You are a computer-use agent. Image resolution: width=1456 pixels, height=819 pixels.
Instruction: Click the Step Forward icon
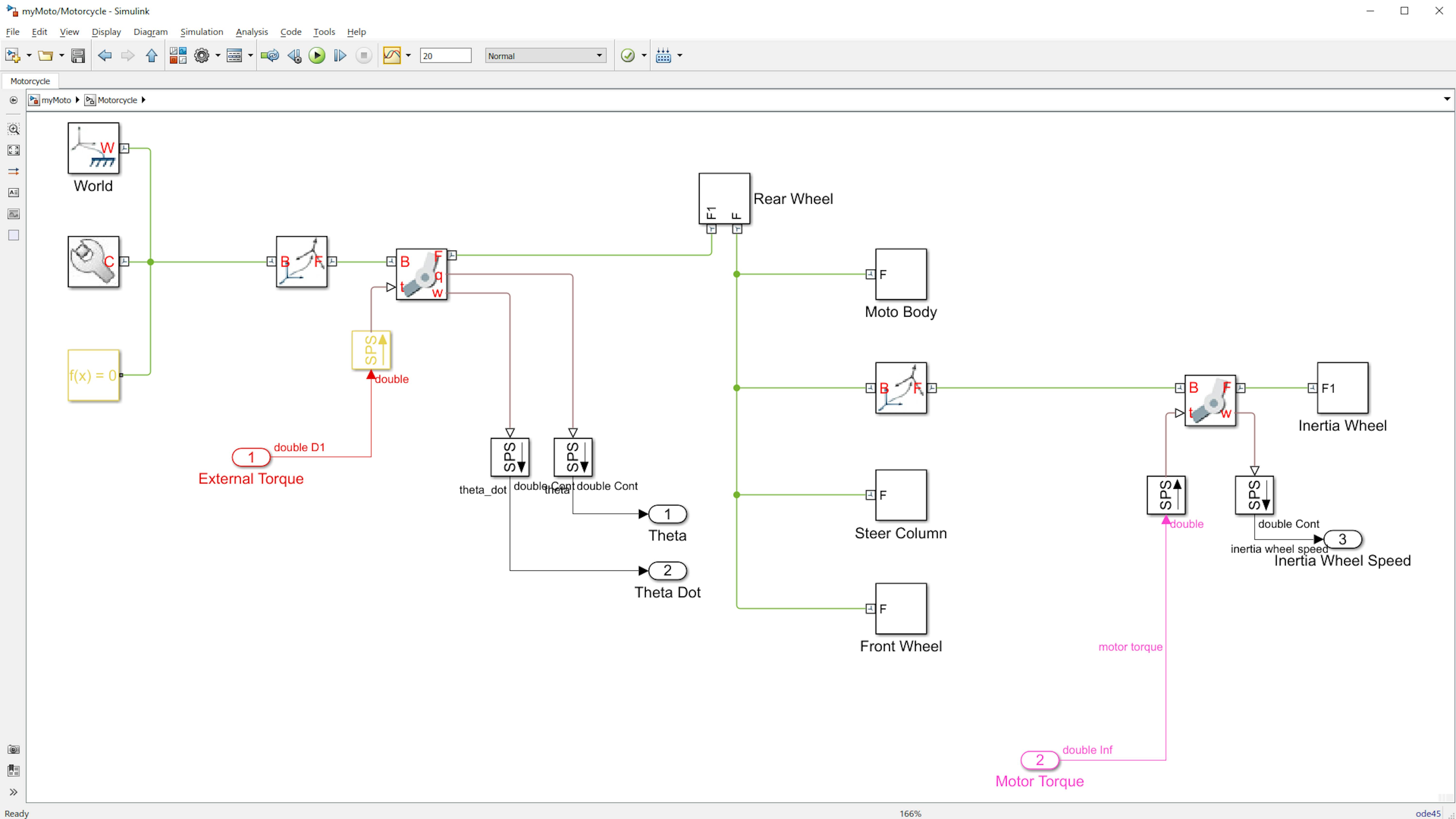click(340, 55)
